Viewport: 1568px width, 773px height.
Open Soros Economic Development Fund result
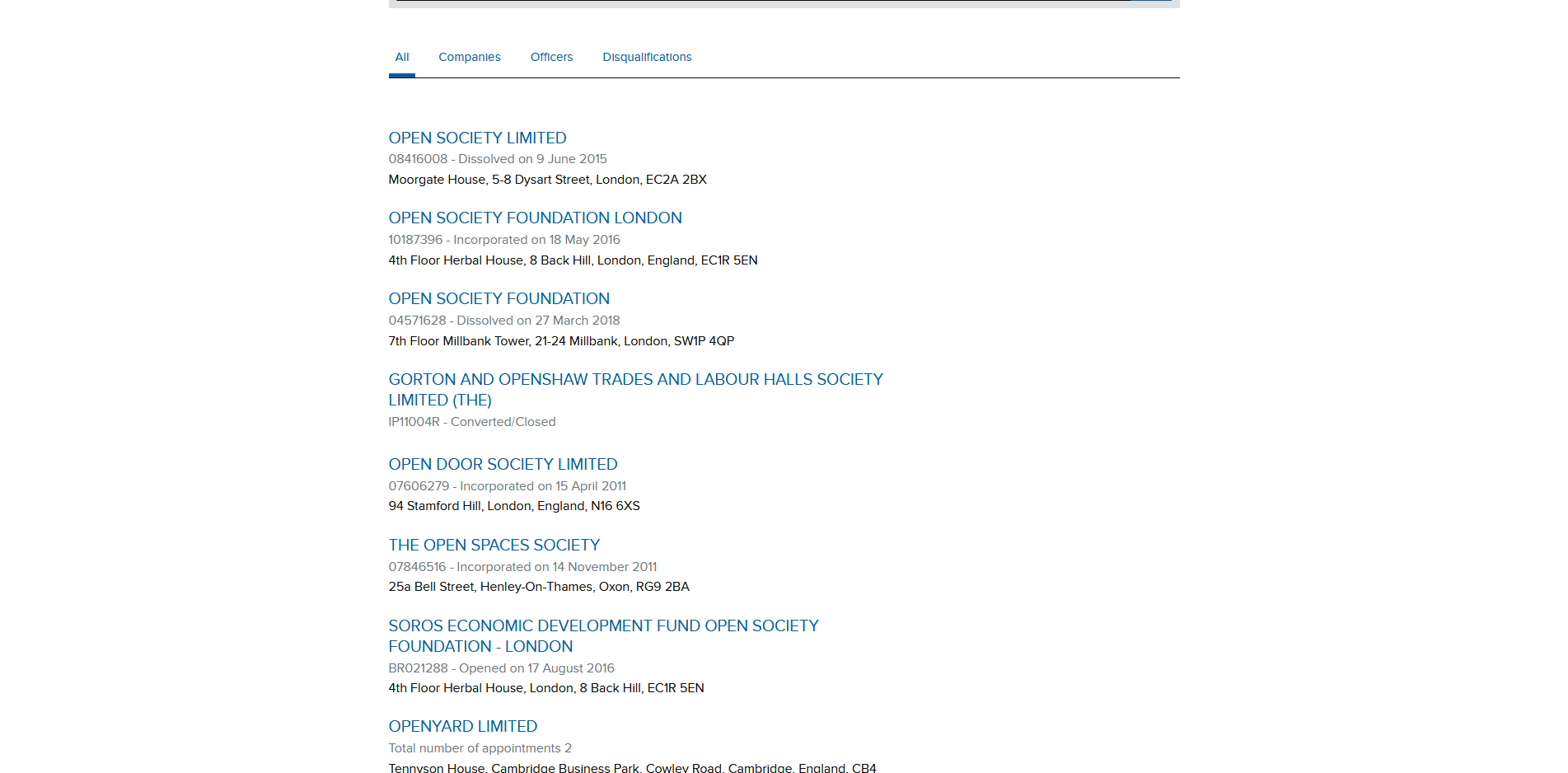(x=604, y=636)
